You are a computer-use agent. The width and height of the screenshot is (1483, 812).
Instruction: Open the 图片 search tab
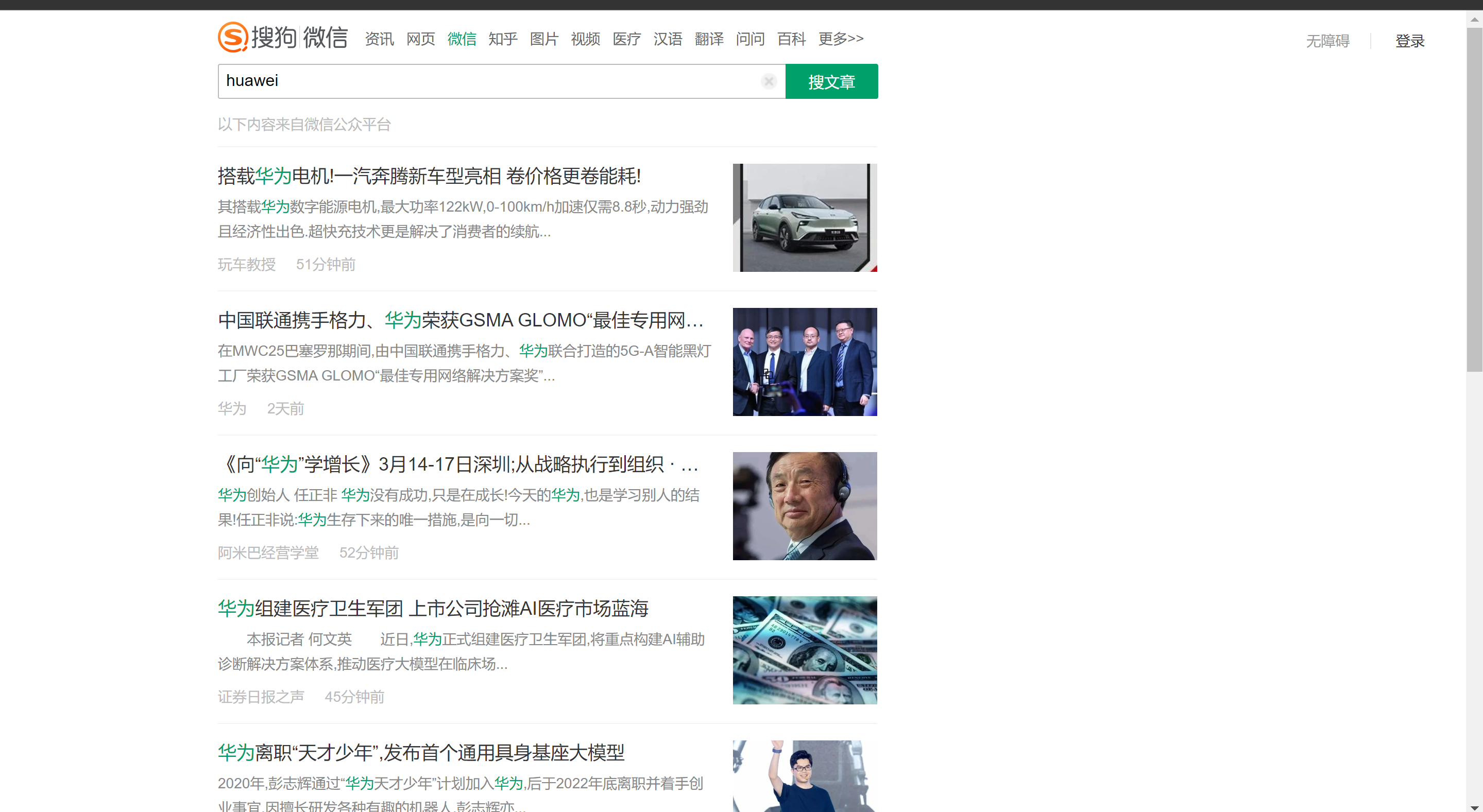544,39
